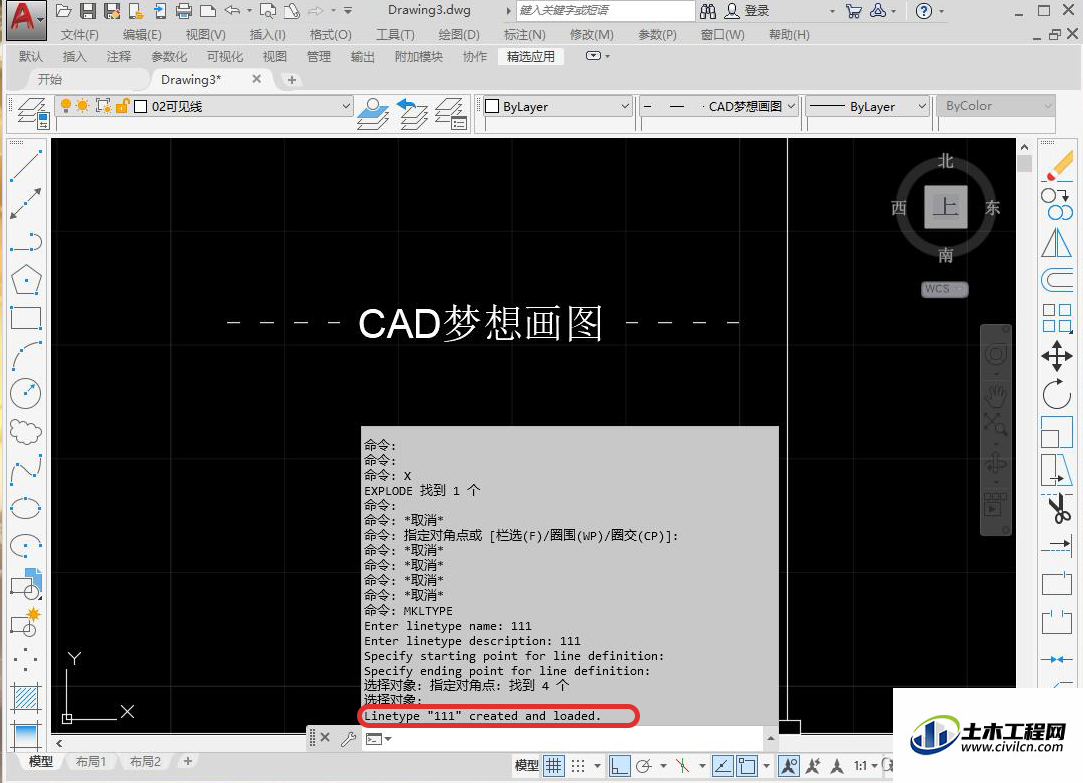The height and width of the screenshot is (783, 1083).
Task: Click the keyword search box
Action: coord(606,10)
